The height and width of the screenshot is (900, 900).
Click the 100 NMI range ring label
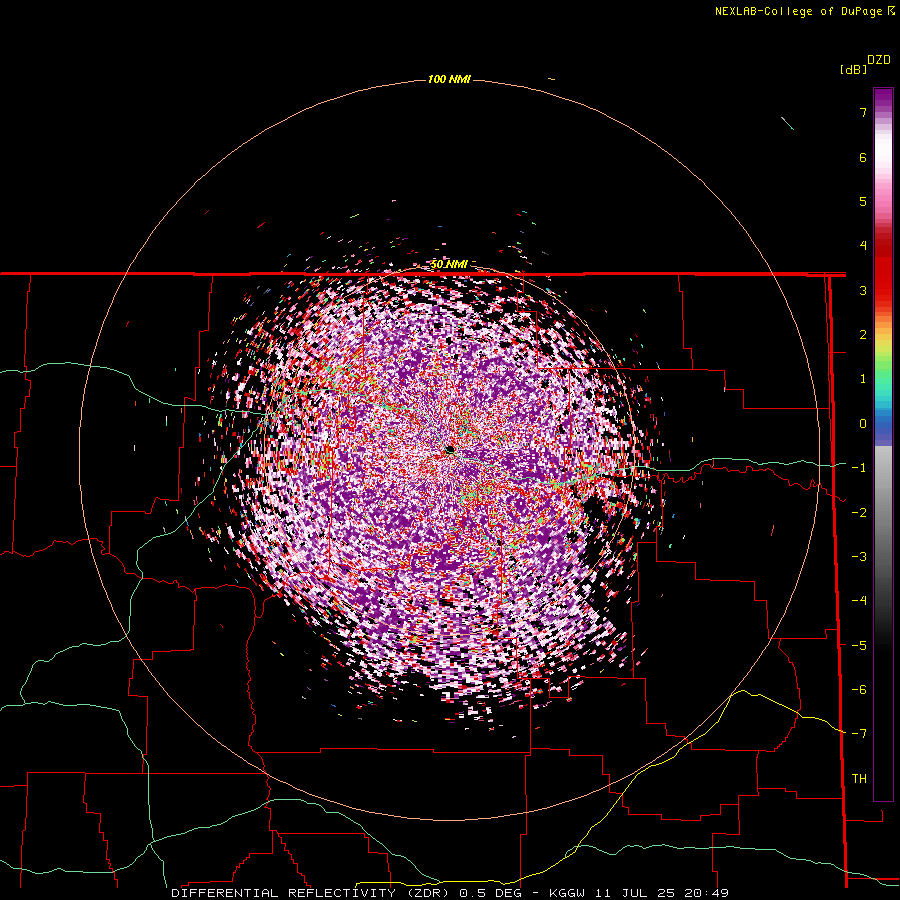[x=449, y=79]
